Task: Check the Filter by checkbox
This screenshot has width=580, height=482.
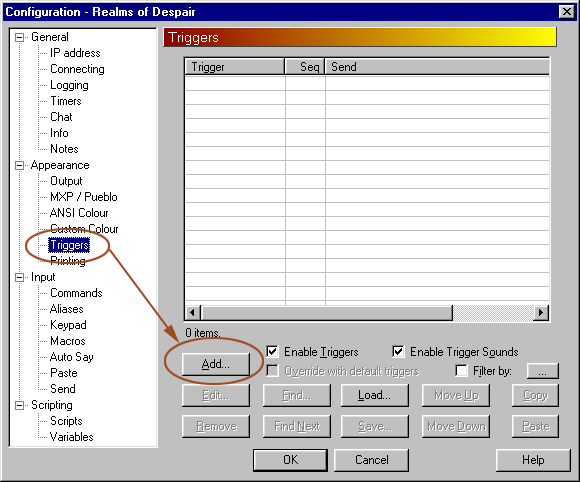Action: (461, 371)
